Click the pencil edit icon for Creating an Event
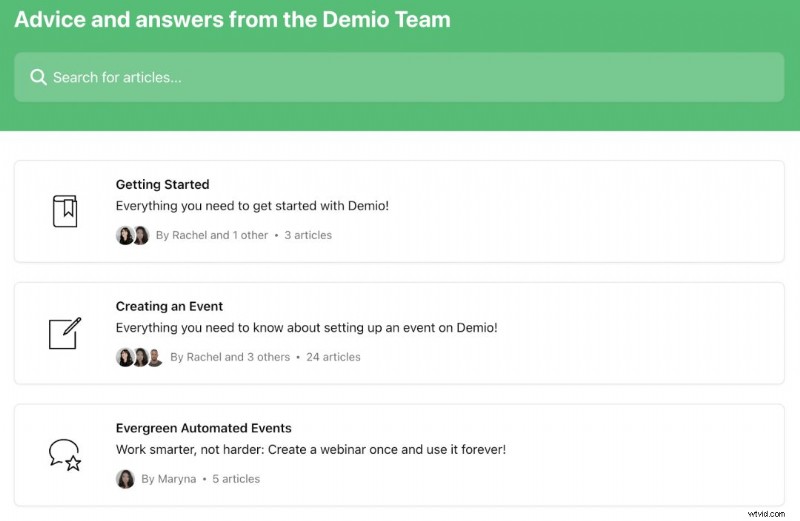This screenshot has height=521, width=800. coord(65,333)
